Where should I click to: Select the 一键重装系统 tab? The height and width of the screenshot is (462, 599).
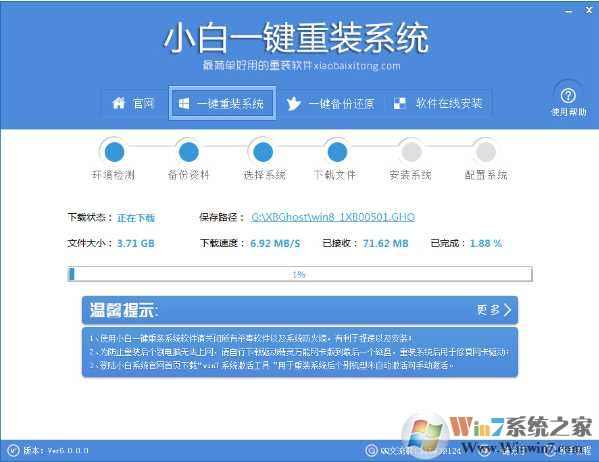222,103
